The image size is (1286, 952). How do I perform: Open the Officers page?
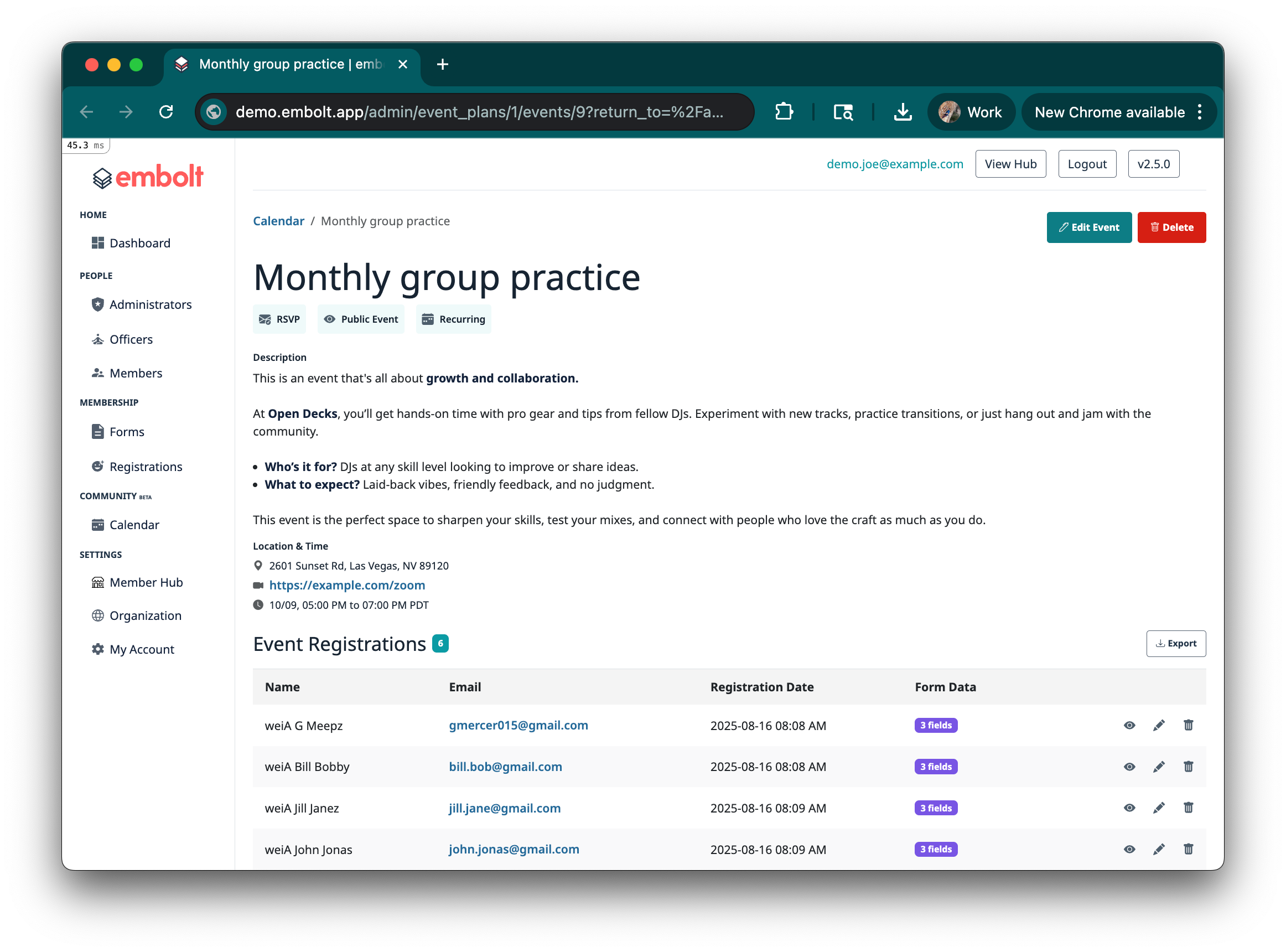pyautogui.click(x=131, y=339)
